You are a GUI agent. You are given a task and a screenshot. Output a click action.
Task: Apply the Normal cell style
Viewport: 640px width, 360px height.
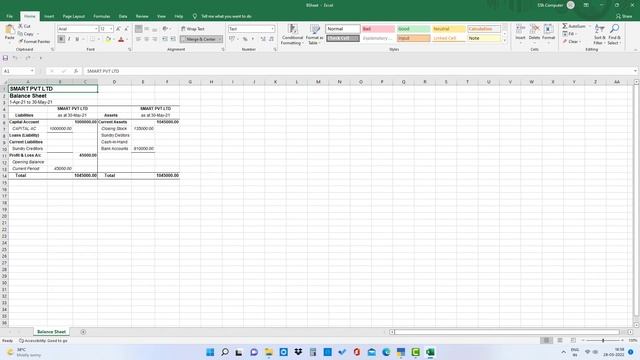(343, 29)
